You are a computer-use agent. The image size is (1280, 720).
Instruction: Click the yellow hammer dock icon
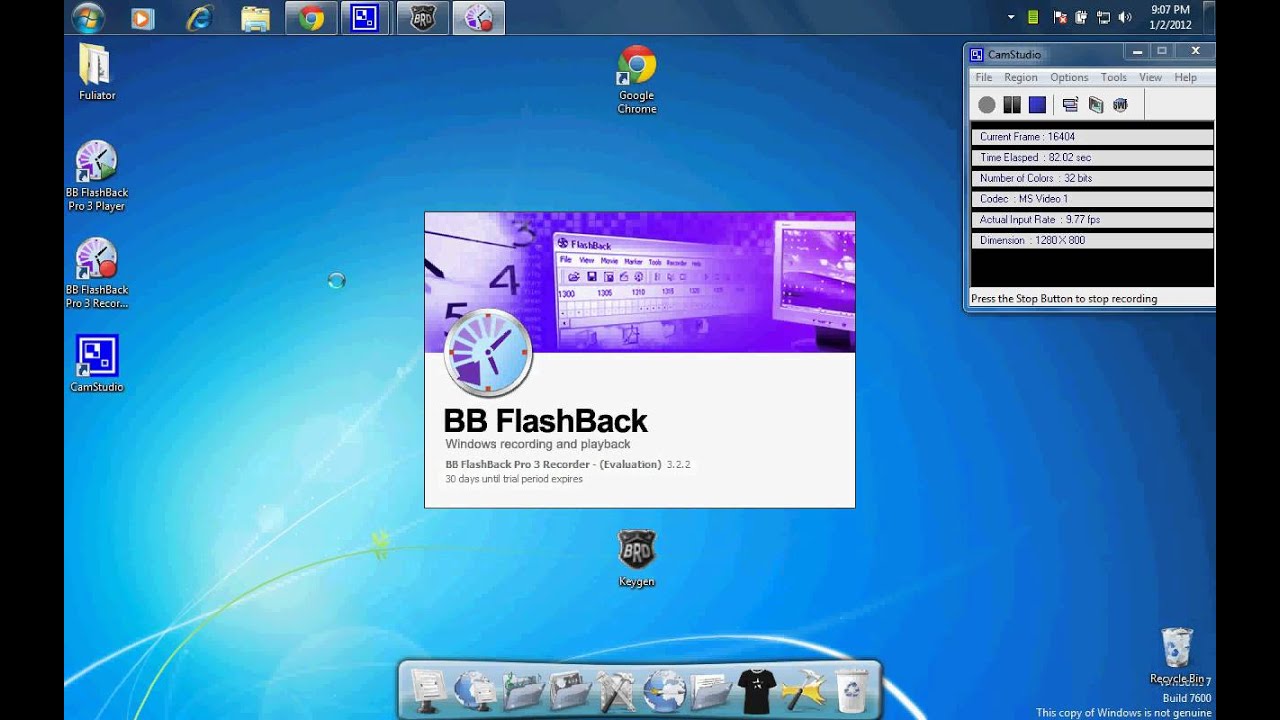click(x=804, y=690)
